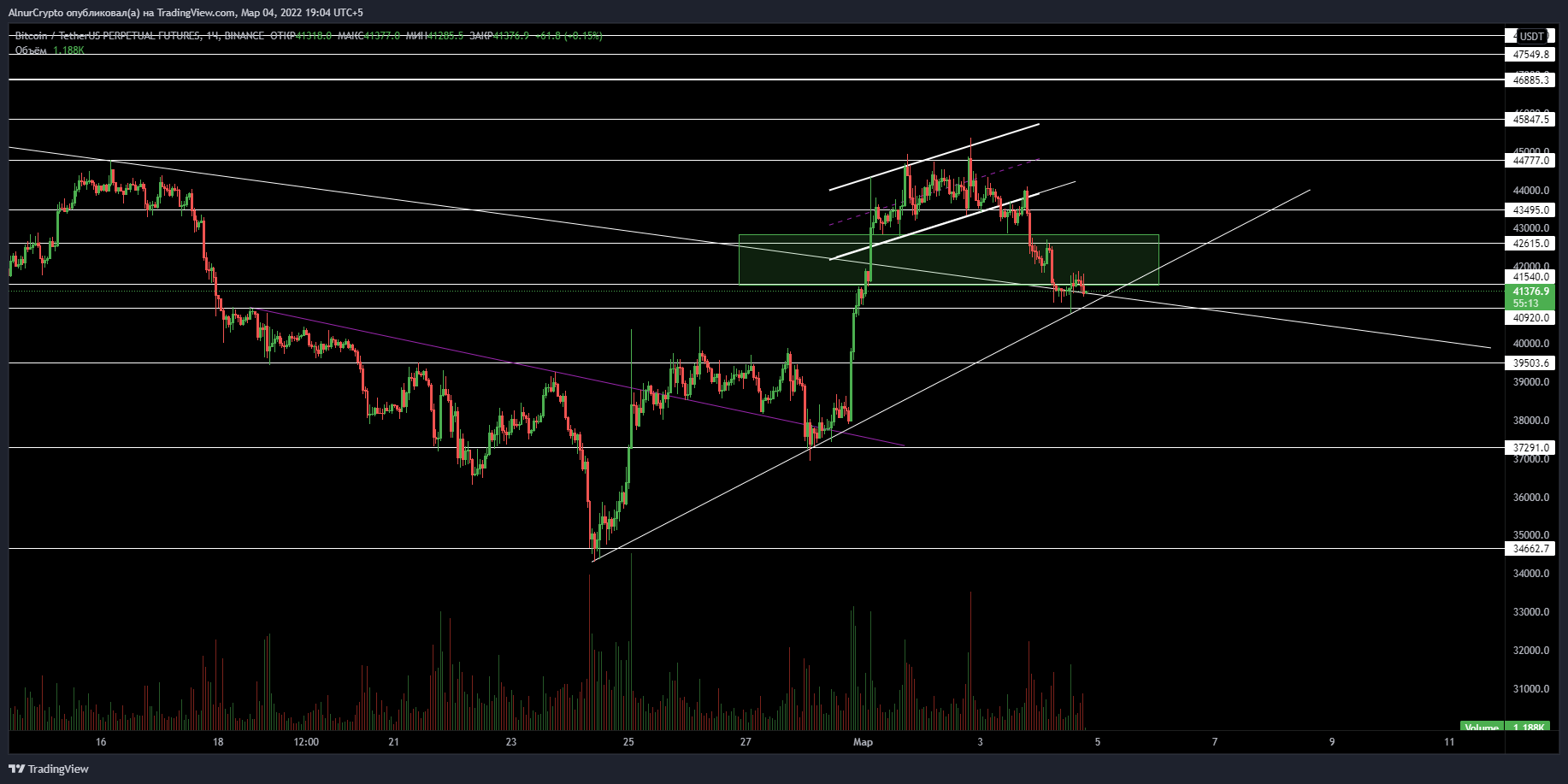Click the 25 date label on time axis
Image resolution: width=1568 pixels, height=784 pixels.
coord(628,742)
